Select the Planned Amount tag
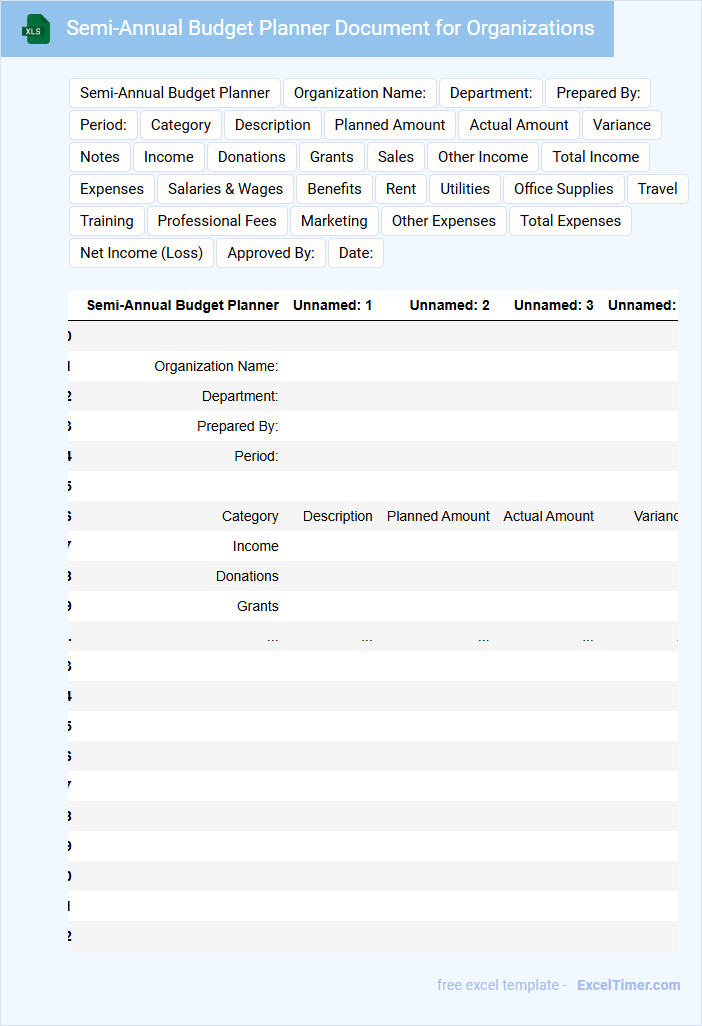Image resolution: width=702 pixels, height=1026 pixels. (390, 125)
